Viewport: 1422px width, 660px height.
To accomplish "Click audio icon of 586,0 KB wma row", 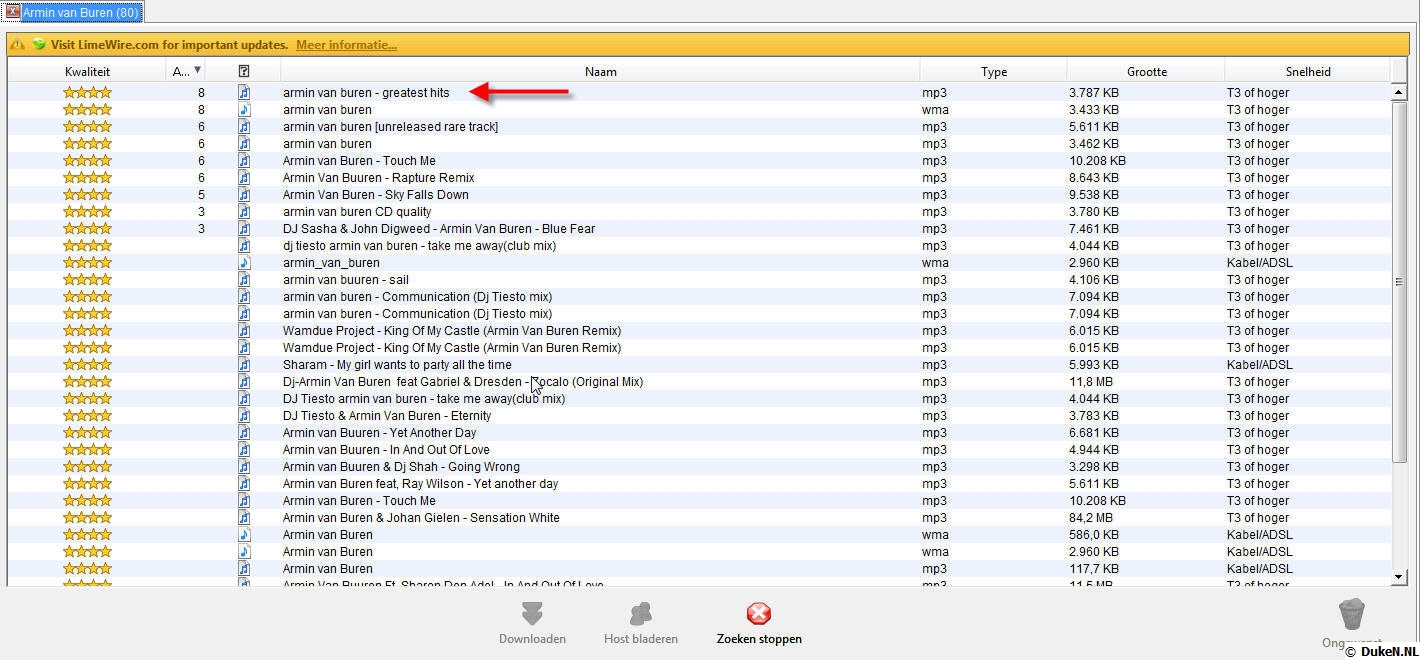I will click(x=244, y=534).
